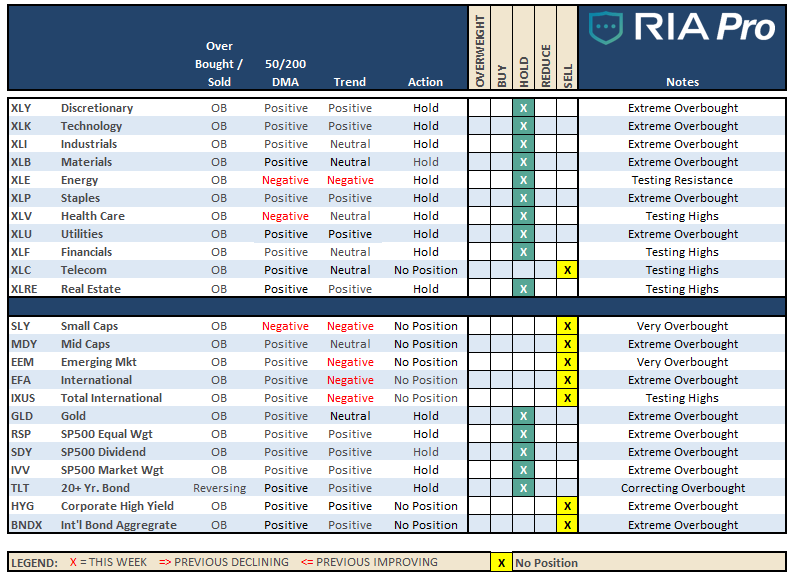793x579 pixels.
Task: Click the Over Bought / Sold column header
Action: point(219,64)
